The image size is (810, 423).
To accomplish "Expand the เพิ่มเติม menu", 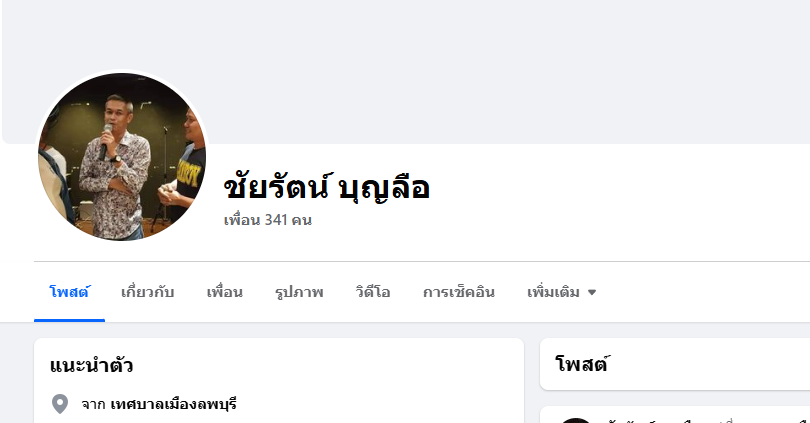I will (x=562, y=292).
